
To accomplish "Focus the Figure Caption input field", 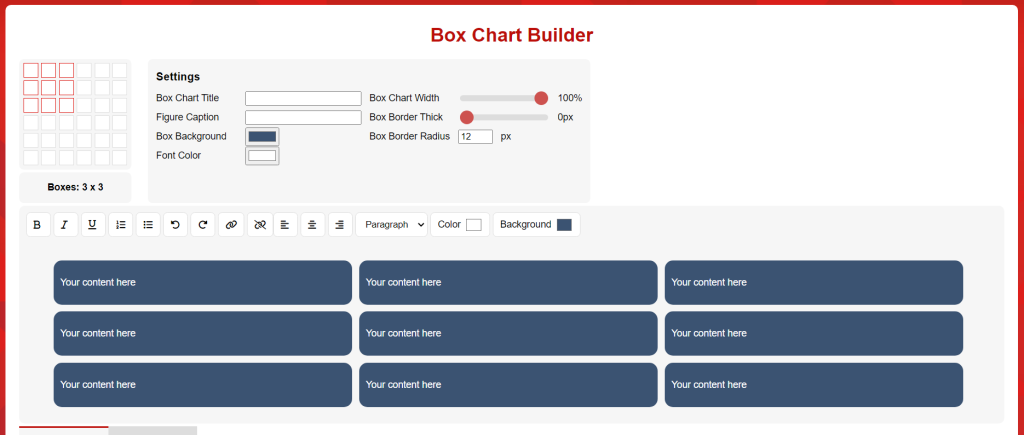I will [303, 118].
